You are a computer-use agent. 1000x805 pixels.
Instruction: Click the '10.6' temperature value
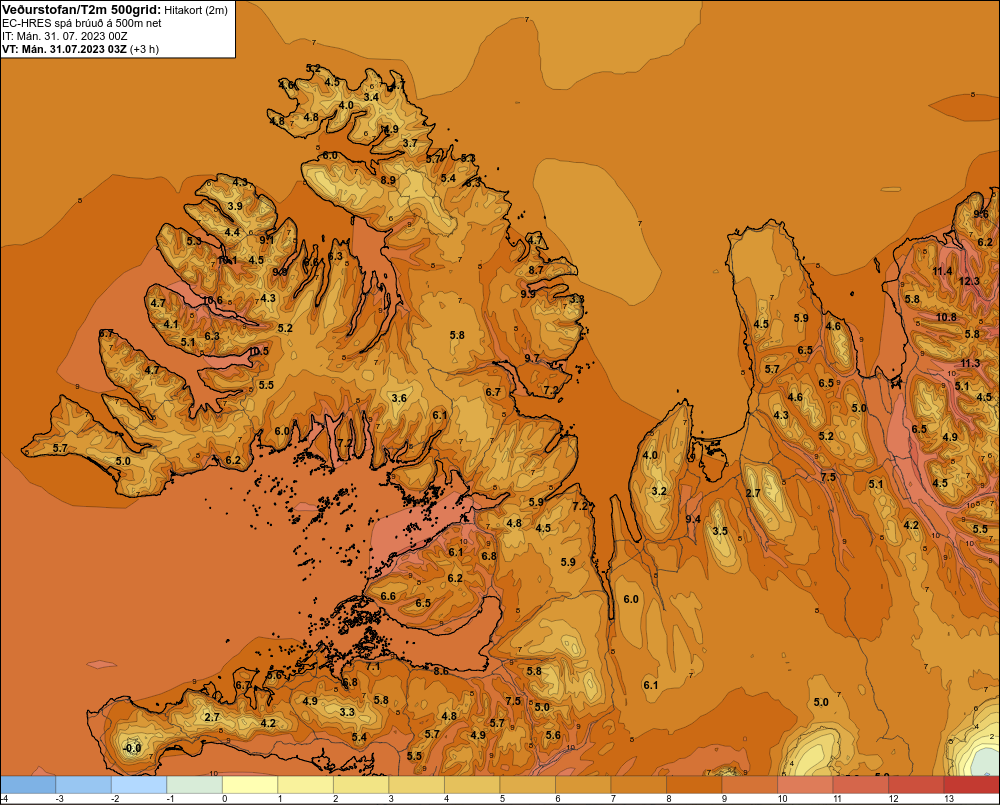[212, 300]
